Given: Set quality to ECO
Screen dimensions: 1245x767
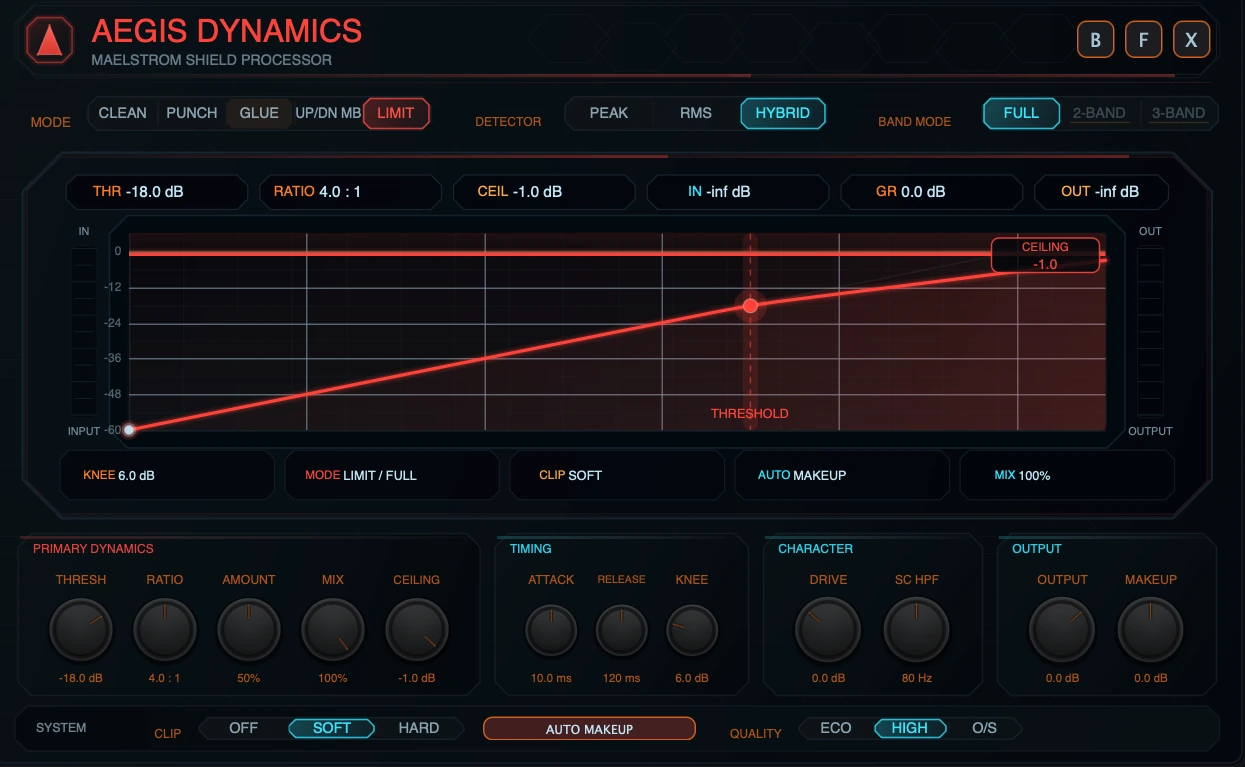Looking at the screenshot, I should [836, 728].
